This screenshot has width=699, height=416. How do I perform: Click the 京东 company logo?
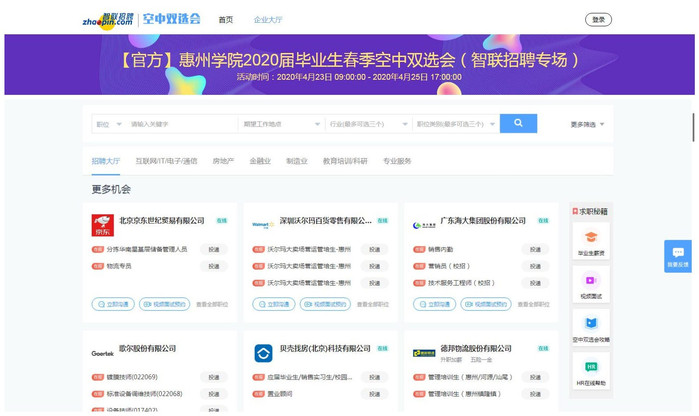102,225
